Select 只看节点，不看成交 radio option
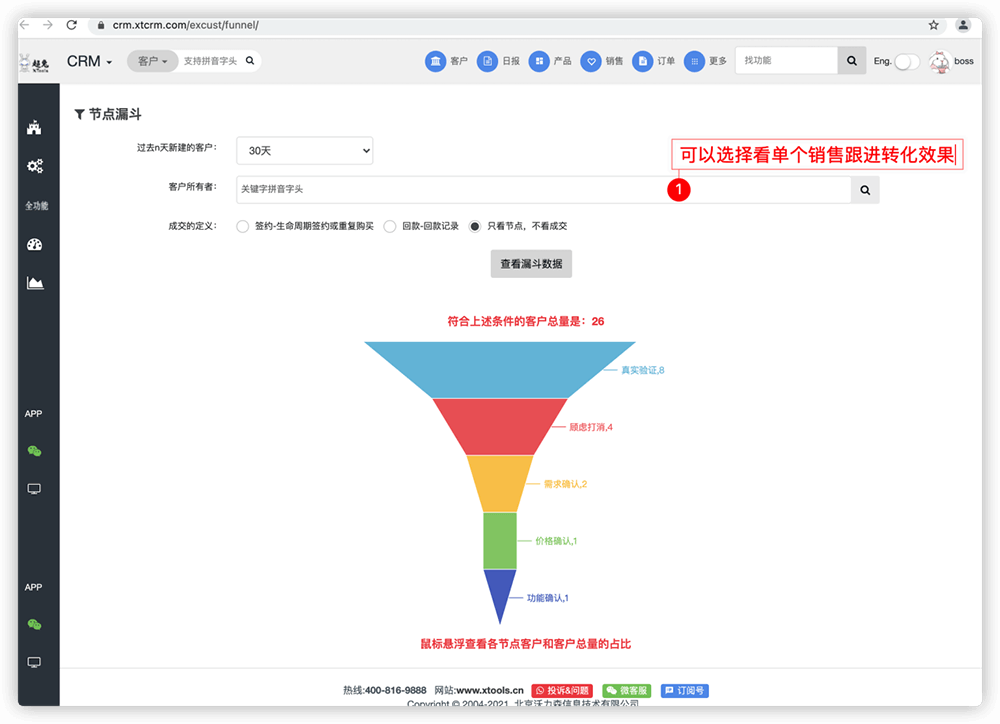The width and height of the screenshot is (1000, 724). [474, 226]
